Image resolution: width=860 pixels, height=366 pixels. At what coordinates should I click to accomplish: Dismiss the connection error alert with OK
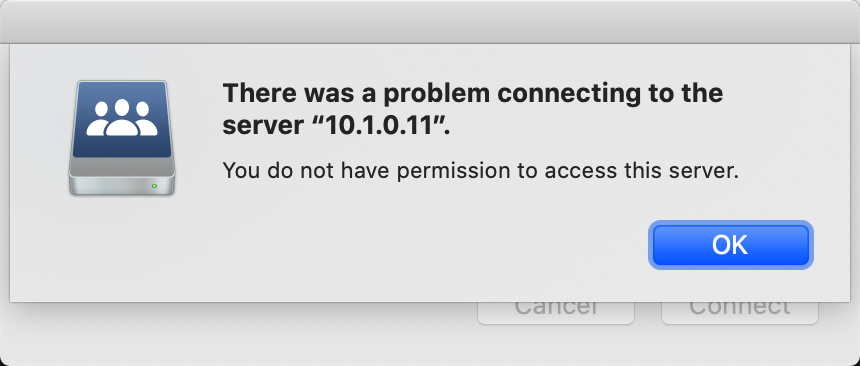(x=731, y=245)
